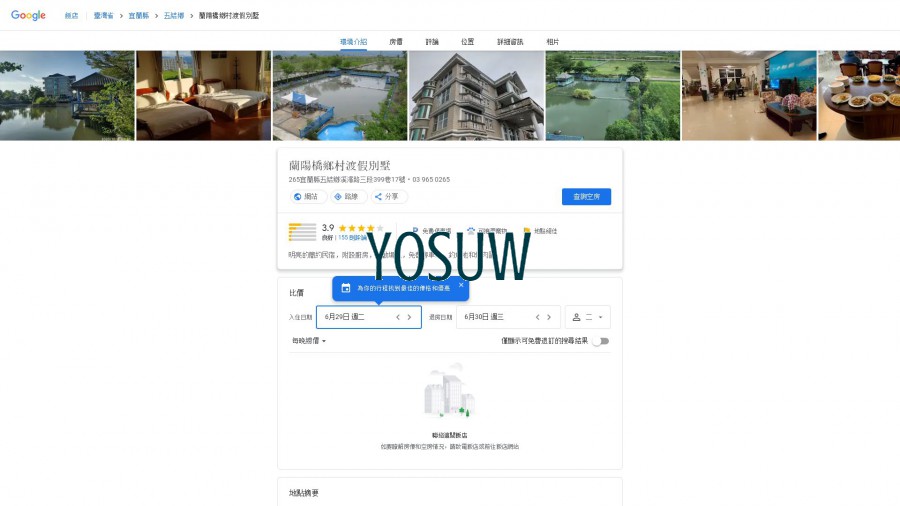Screen dimensions: 900x506
Task: Open the grey villa building photo
Action: point(476,95)
